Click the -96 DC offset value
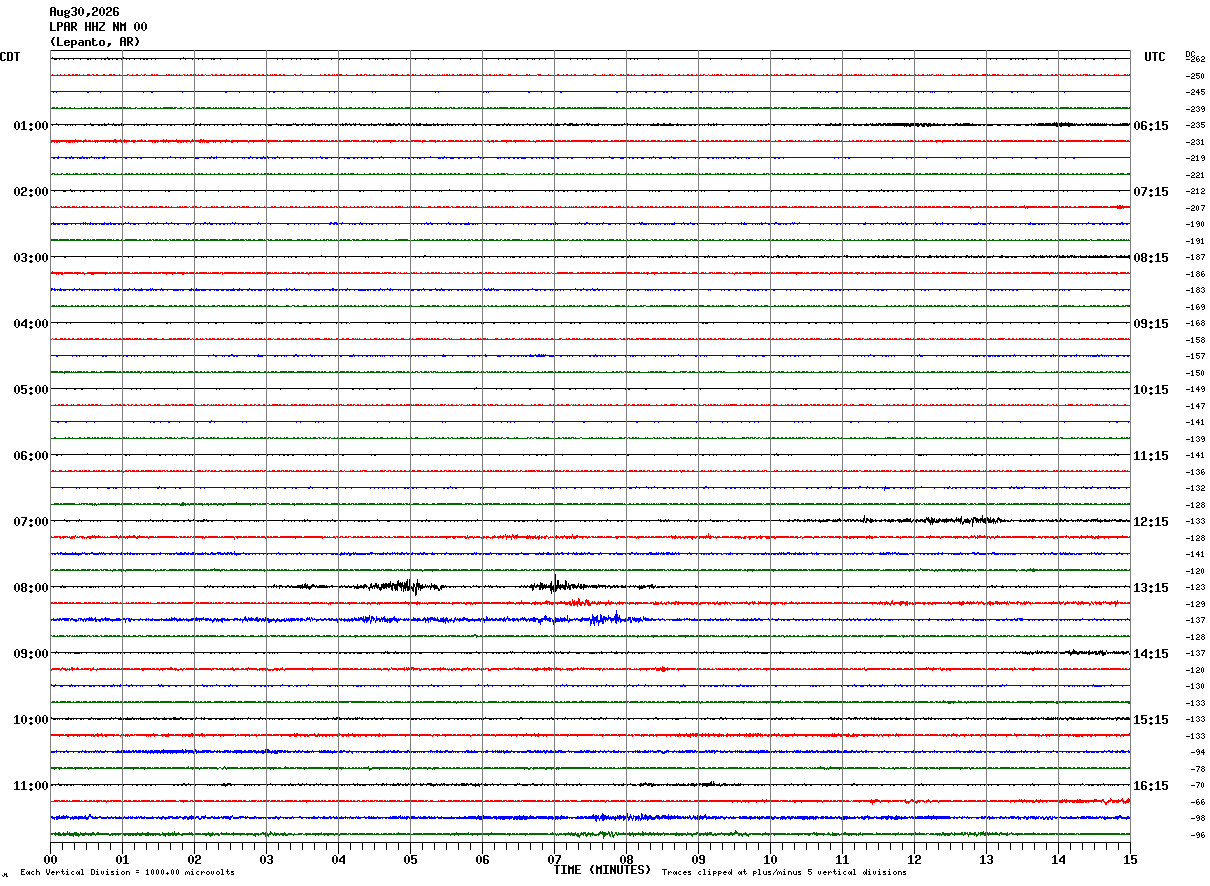Viewport: 1210px width, 886px height. pyautogui.click(x=1195, y=835)
